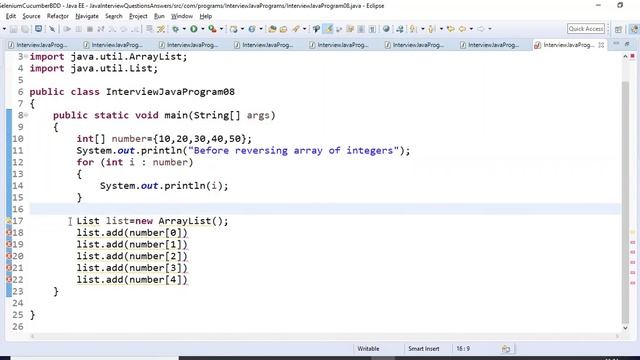Click the Open Type toolbar icon
Screen dimensions: 640x360
click(272, 29)
